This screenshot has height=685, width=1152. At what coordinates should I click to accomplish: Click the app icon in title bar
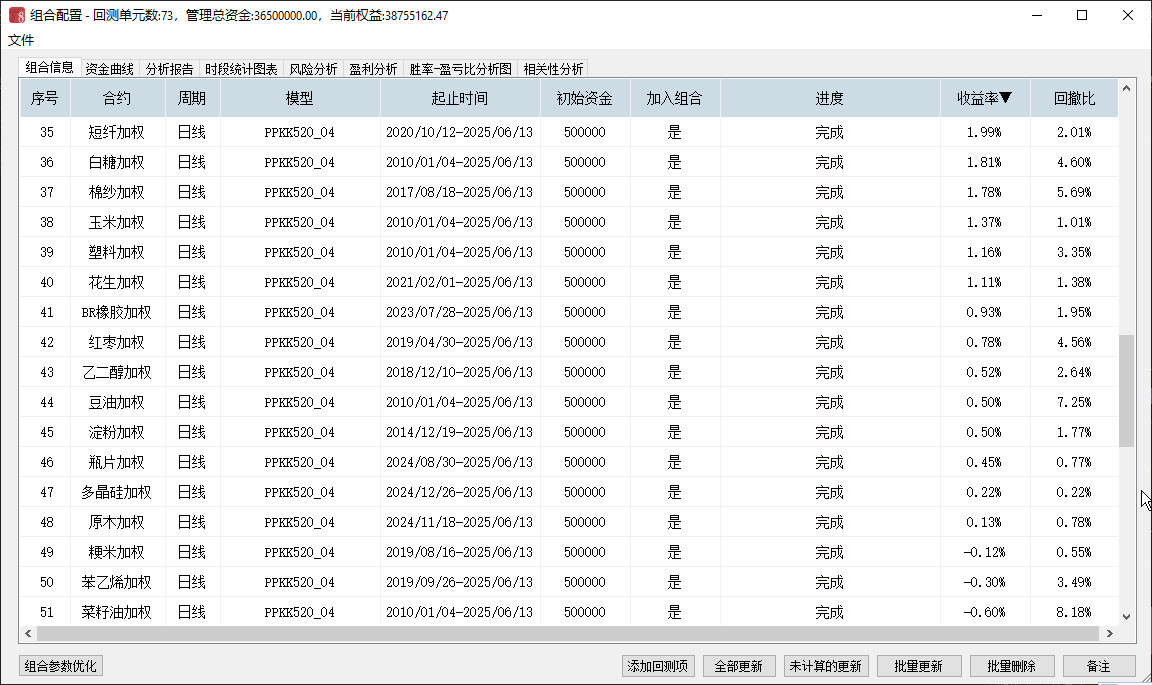pyautogui.click(x=16, y=16)
